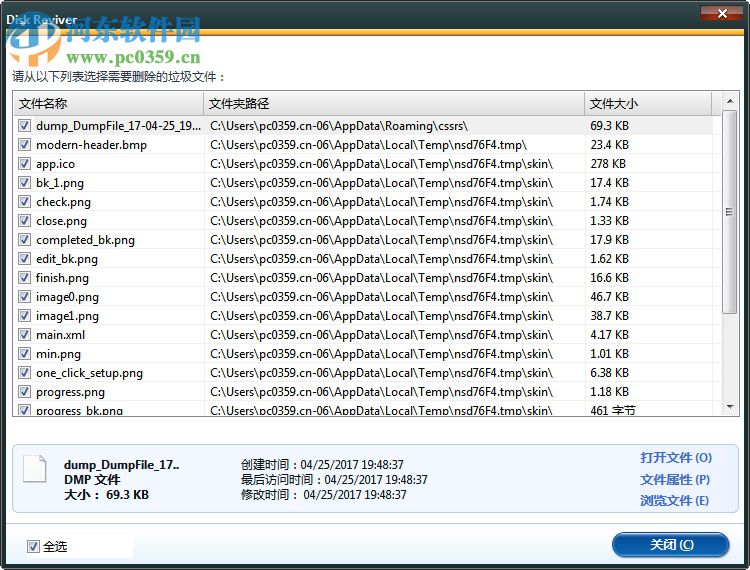Select file name image0.png
Image resolution: width=750 pixels, height=570 pixels.
tap(67, 296)
